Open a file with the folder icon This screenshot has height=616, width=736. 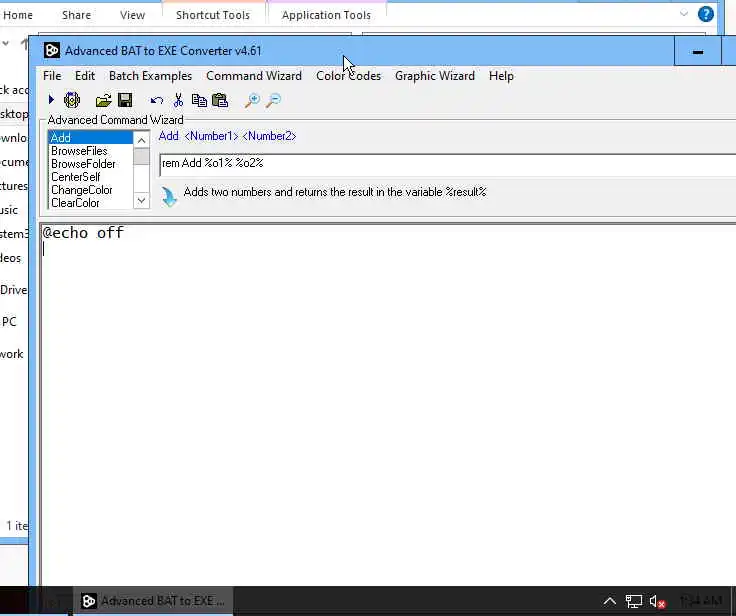103,100
